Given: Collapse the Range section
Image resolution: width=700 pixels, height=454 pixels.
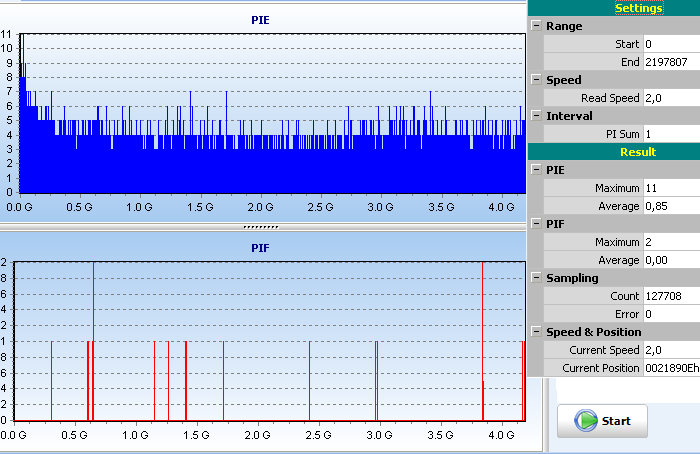Looking at the screenshot, I should [x=536, y=25].
